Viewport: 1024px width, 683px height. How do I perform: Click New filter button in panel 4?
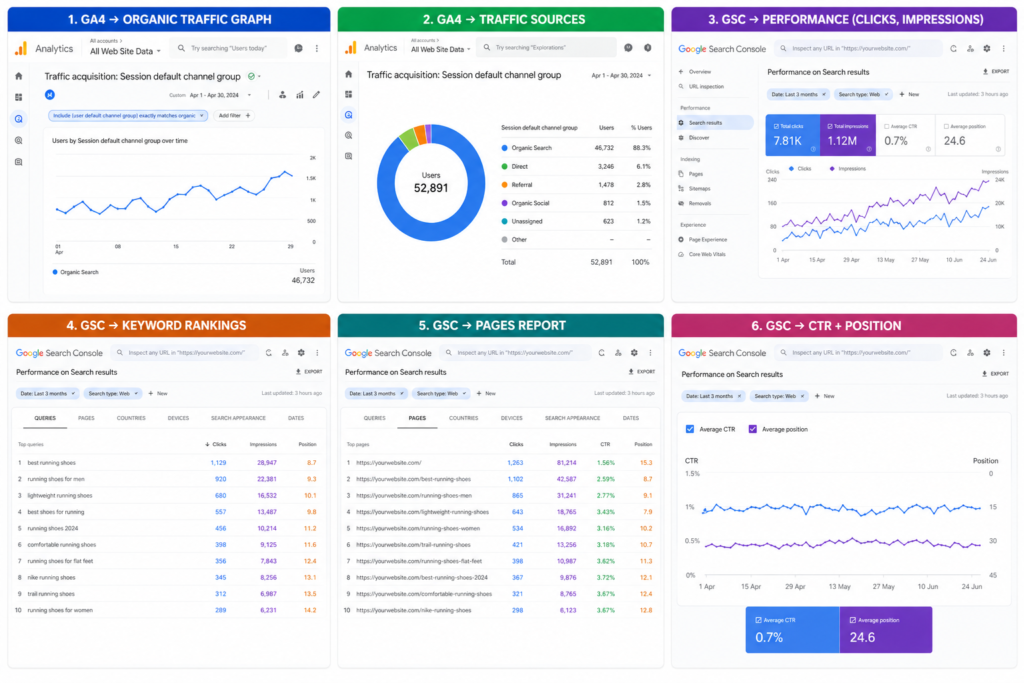pos(158,394)
